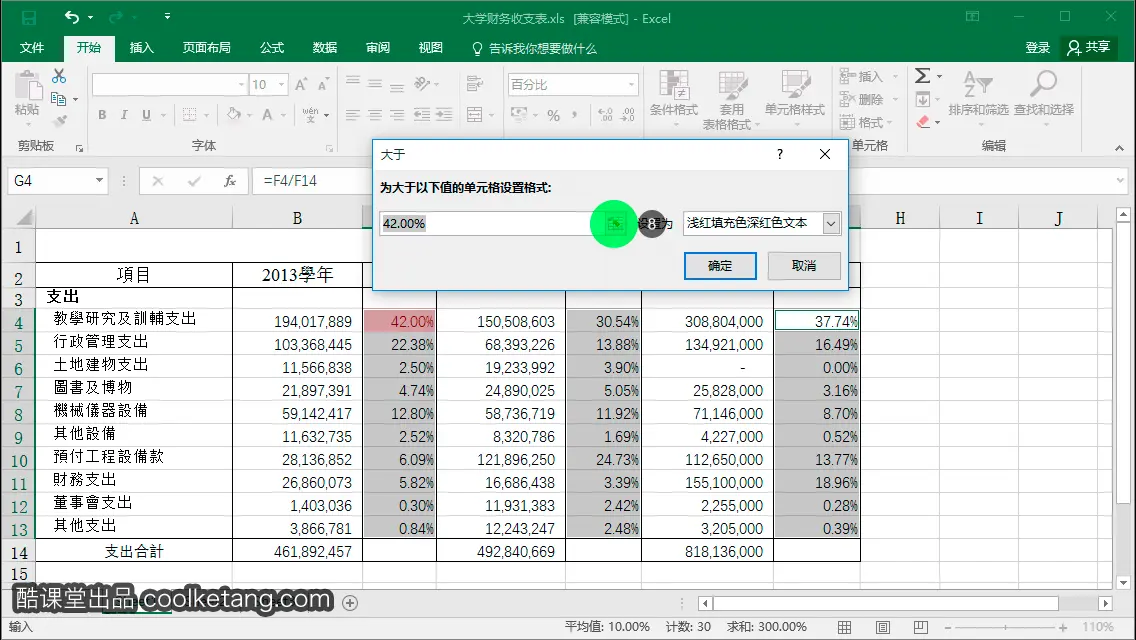Click the dialog help question mark
This screenshot has width=1136, height=640.
click(780, 154)
